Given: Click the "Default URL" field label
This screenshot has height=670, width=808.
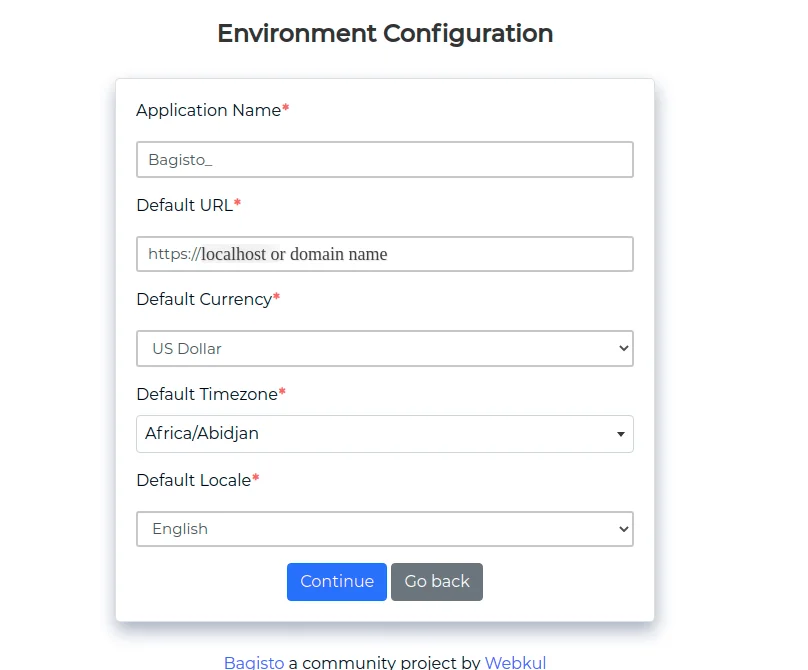Looking at the screenshot, I should [184, 205].
